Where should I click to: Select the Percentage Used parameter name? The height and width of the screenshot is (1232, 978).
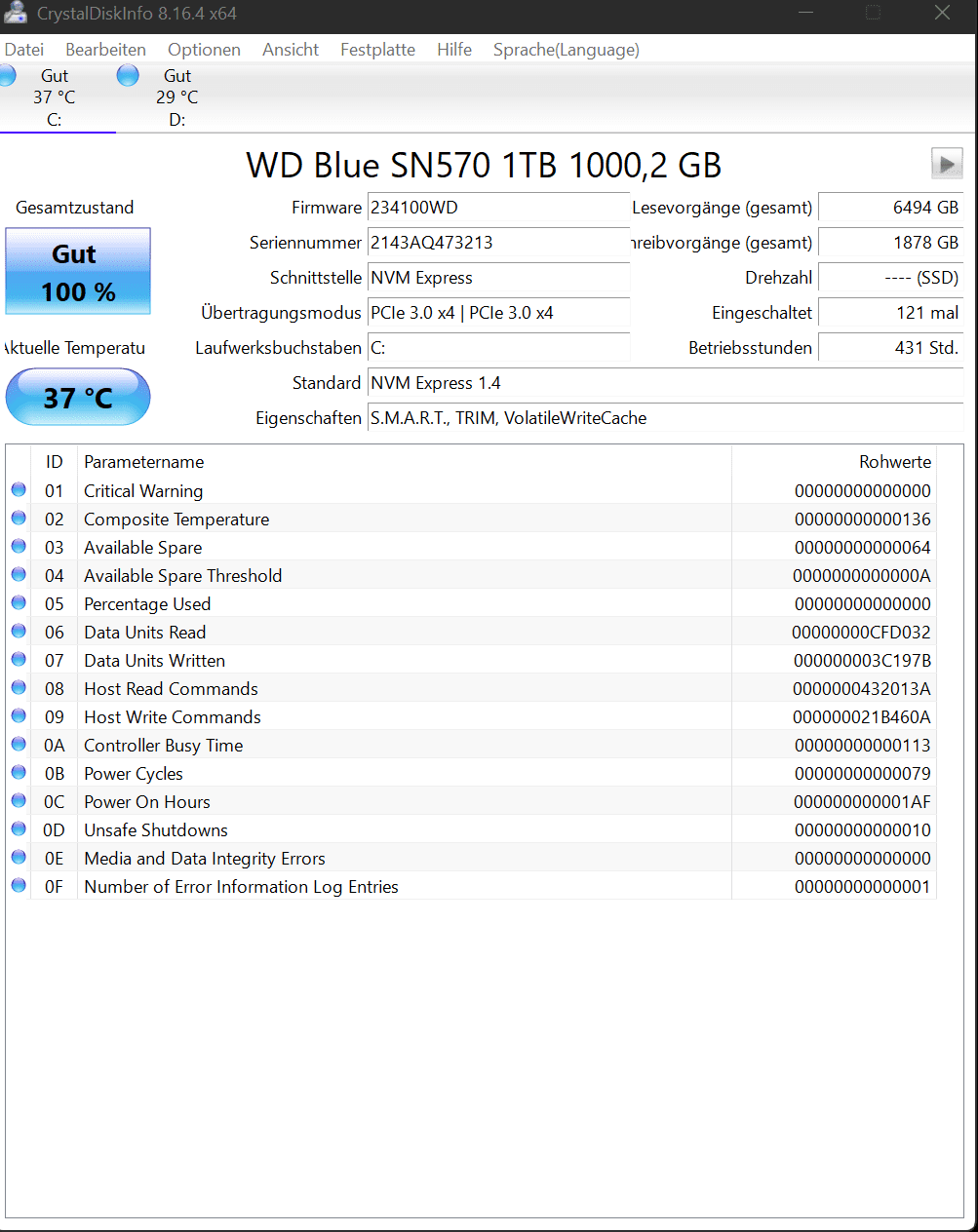coord(147,604)
